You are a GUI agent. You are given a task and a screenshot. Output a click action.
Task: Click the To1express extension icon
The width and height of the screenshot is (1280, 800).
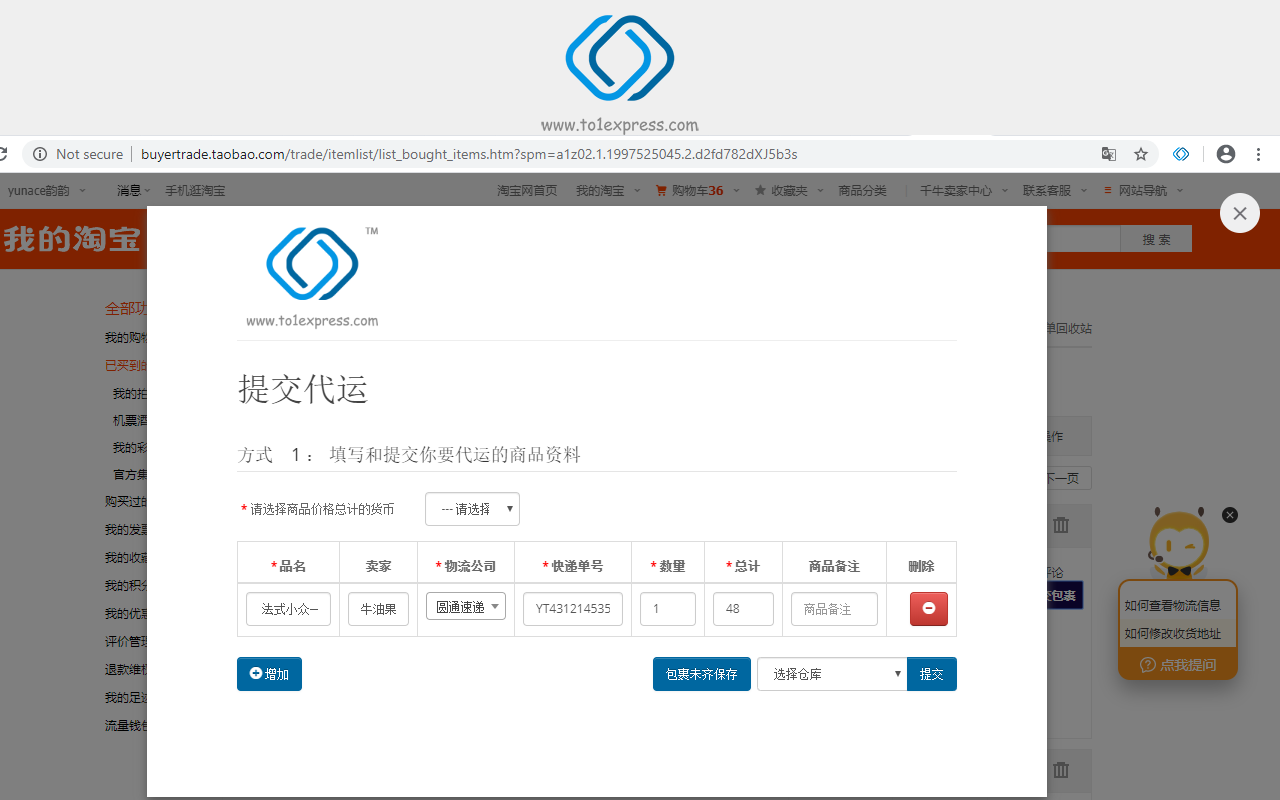tap(1181, 154)
